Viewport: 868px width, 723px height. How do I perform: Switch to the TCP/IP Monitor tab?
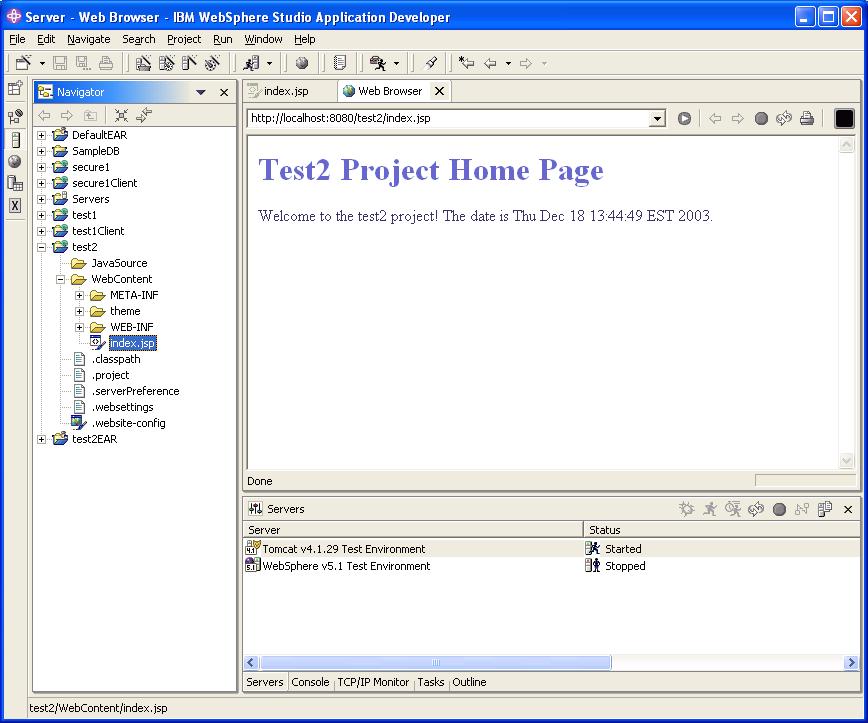[373, 682]
